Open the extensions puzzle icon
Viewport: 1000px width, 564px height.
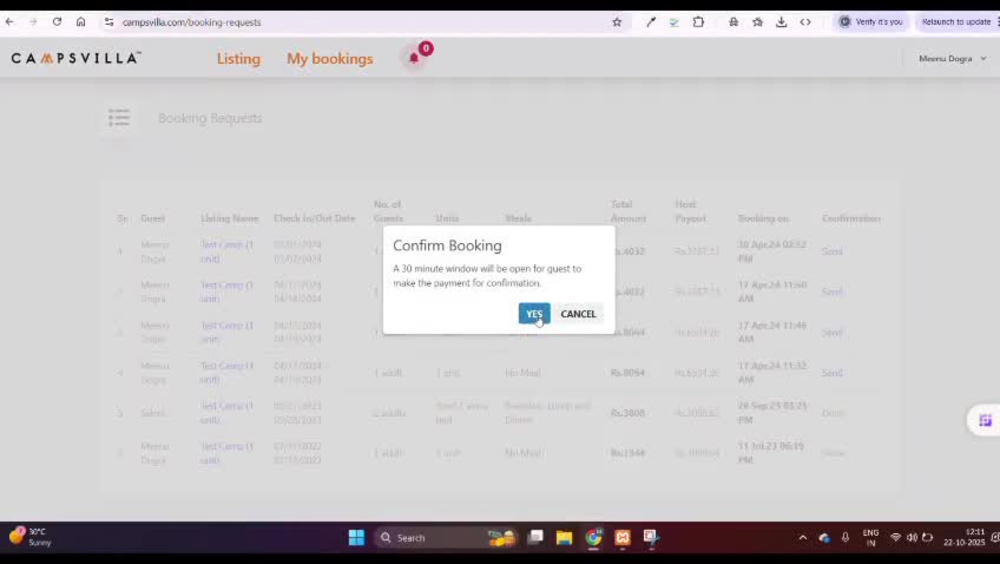tap(698, 22)
